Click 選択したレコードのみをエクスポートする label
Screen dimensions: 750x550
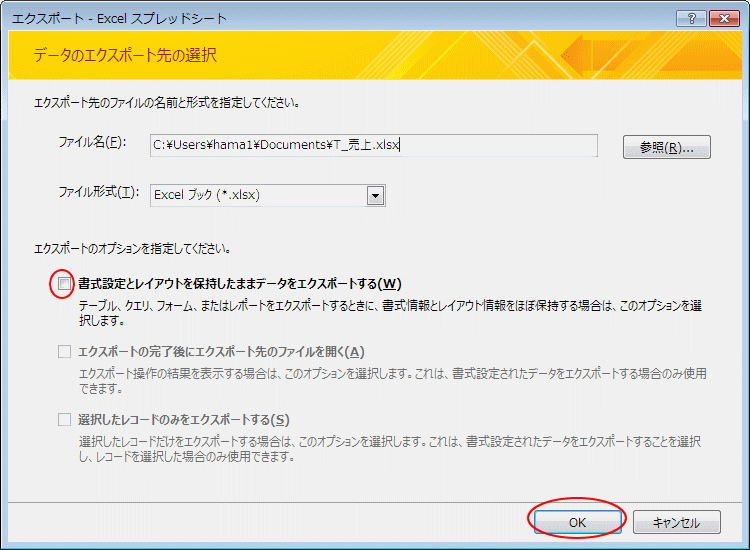click(x=184, y=420)
